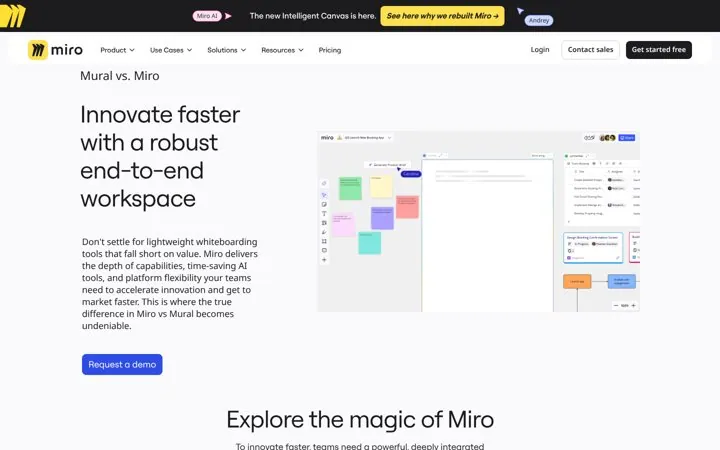The width and height of the screenshot is (720, 450).
Task: Expand the board name dropdown in the preview
Action: [389, 138]
